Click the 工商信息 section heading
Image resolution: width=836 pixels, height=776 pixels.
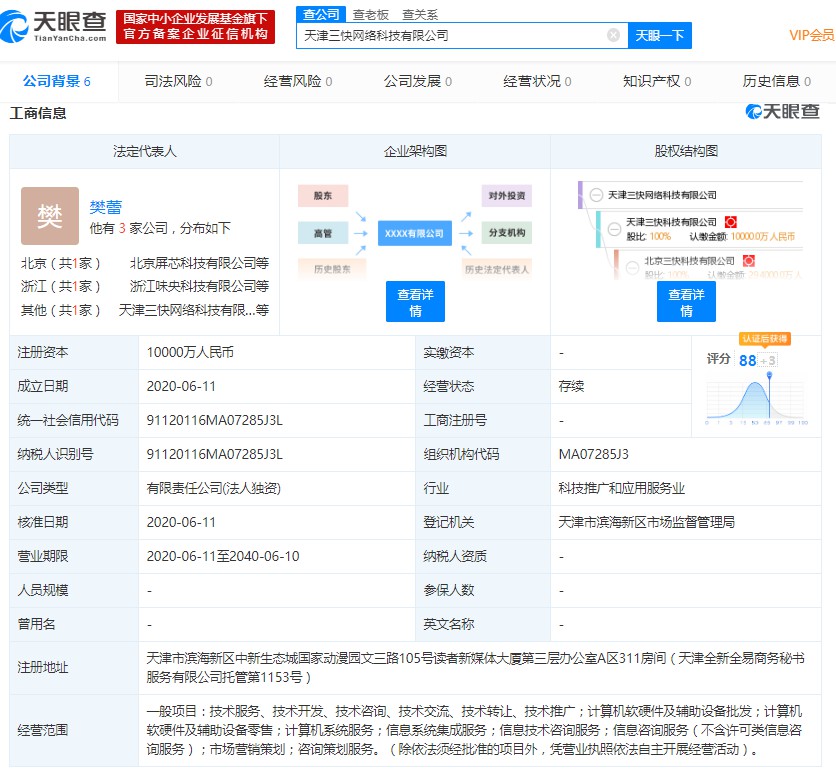38,113
